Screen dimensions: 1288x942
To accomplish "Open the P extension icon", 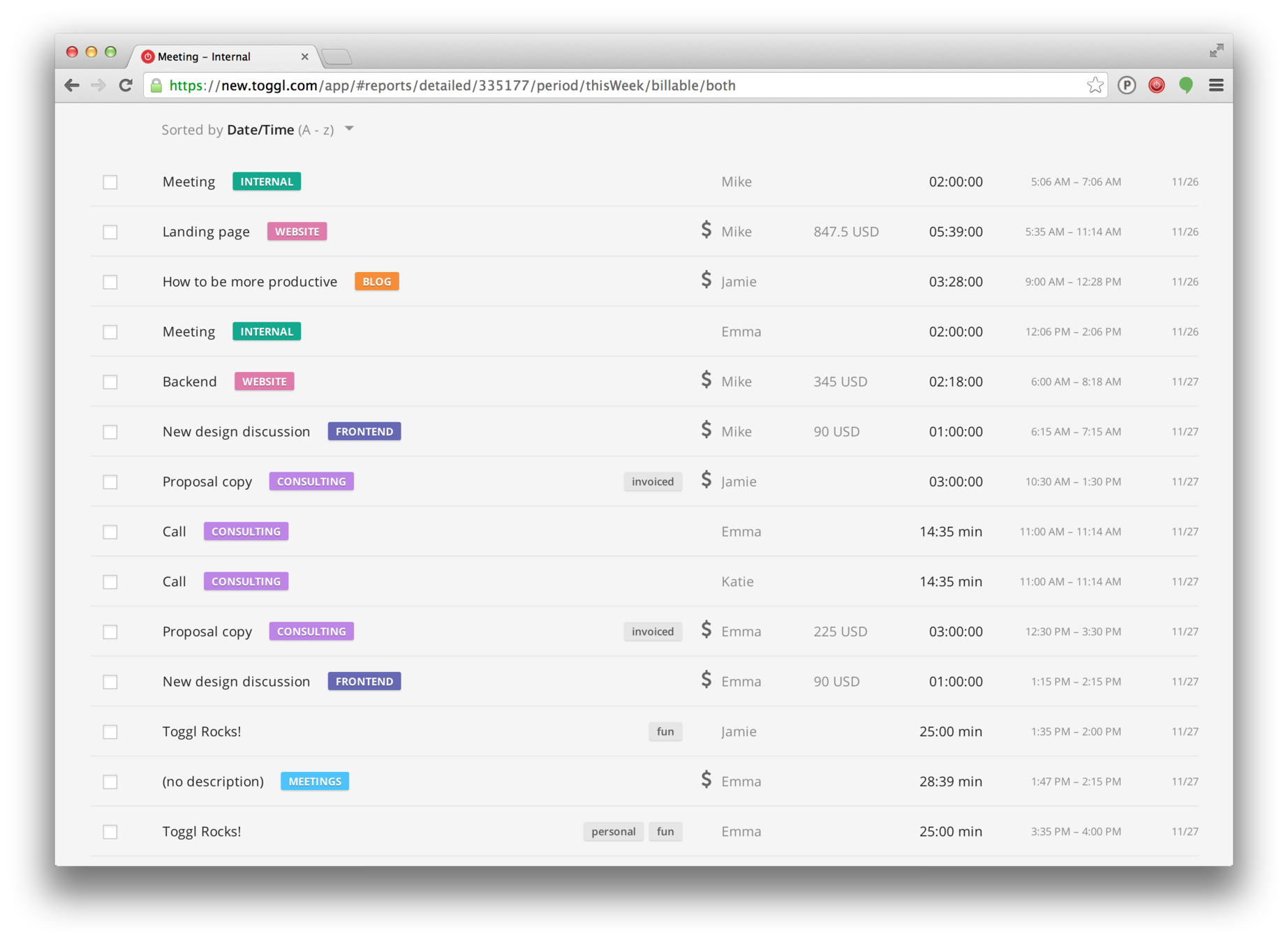I will (1126, 85).
